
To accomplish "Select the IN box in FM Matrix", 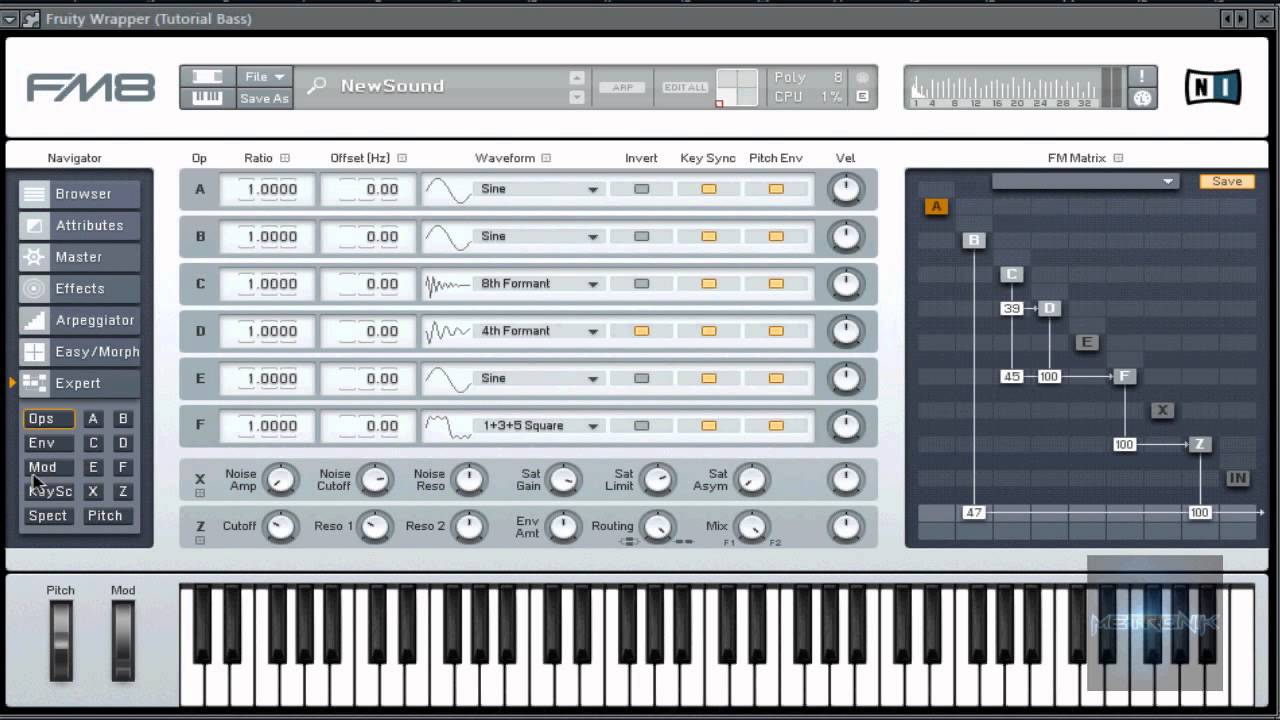I will coord(1238,478).
